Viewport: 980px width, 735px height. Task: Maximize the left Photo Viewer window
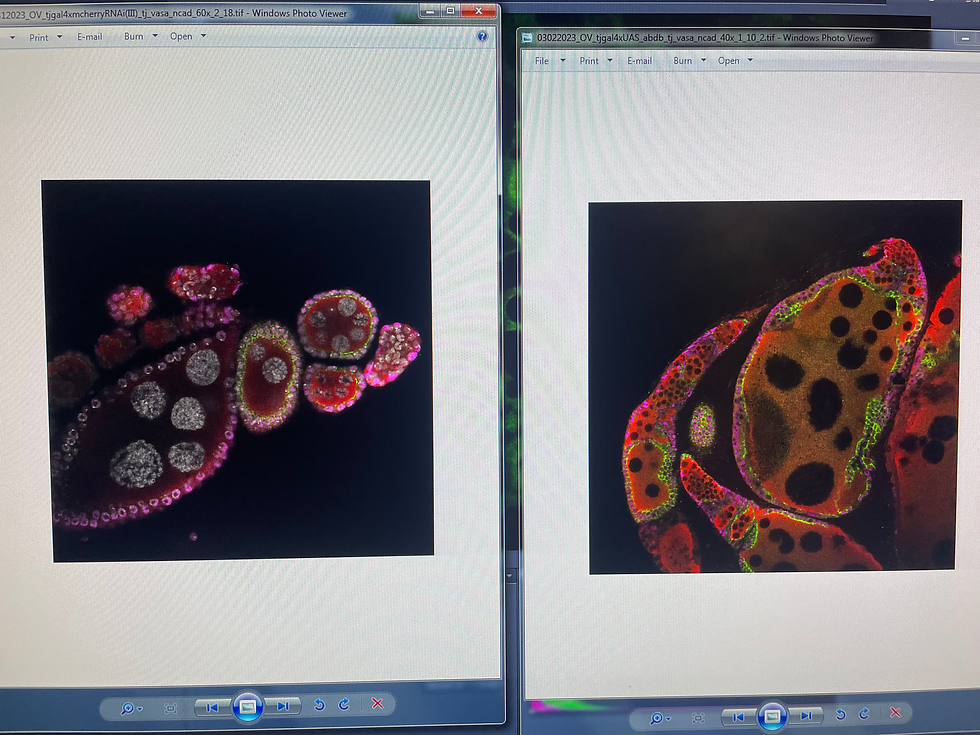coord(451,11)
